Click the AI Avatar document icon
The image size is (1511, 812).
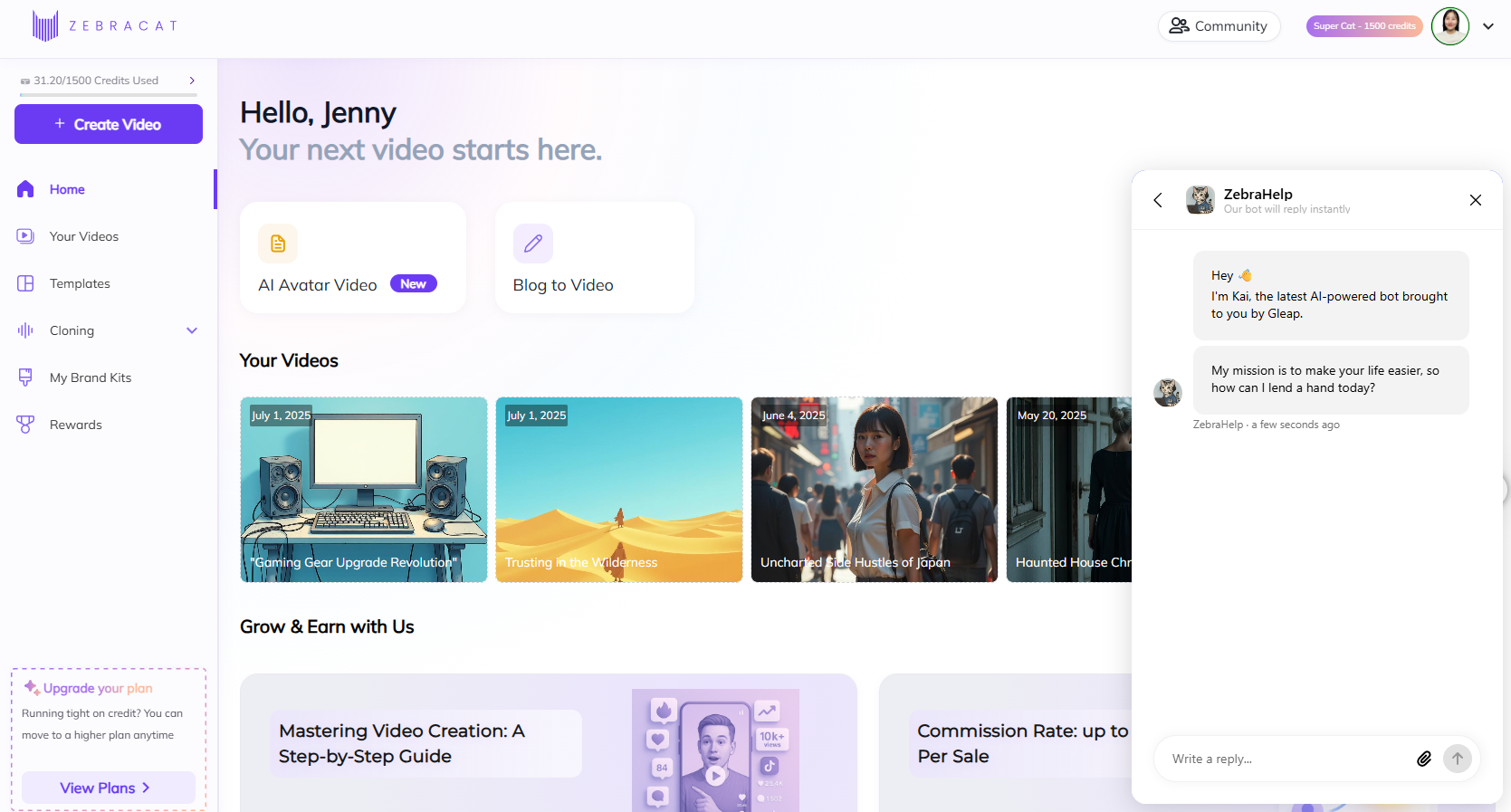[278, 244]
